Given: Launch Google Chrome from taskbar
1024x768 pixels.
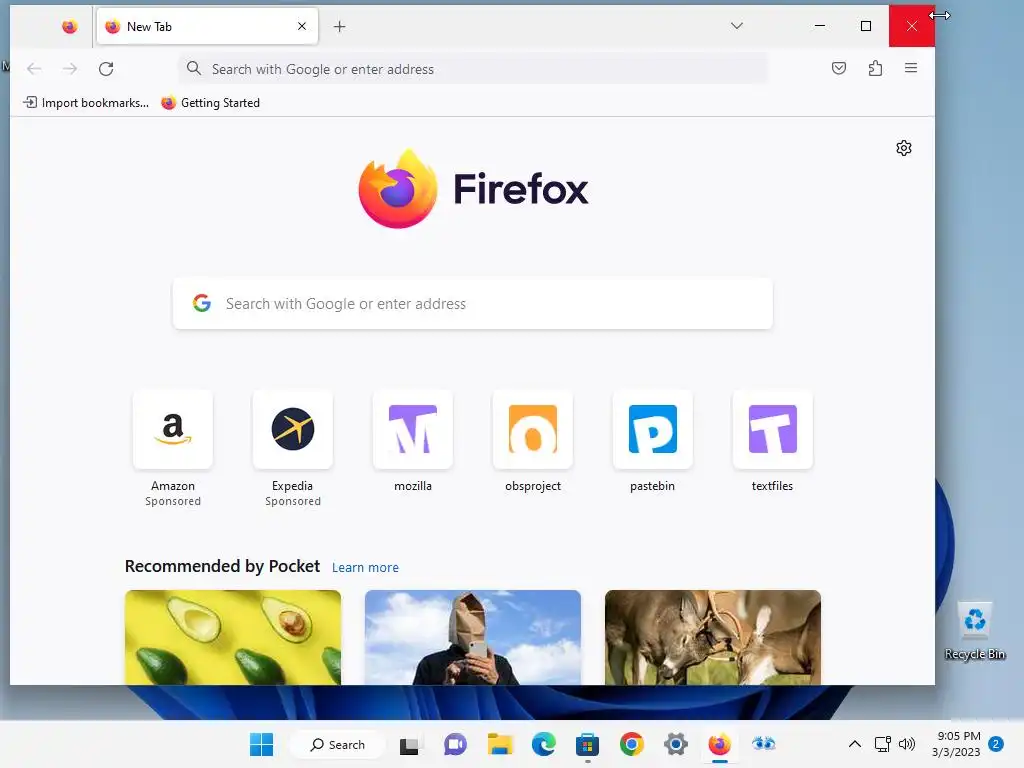Looking at the screenshot, I should pyautogui.click(x=632, y=744).
